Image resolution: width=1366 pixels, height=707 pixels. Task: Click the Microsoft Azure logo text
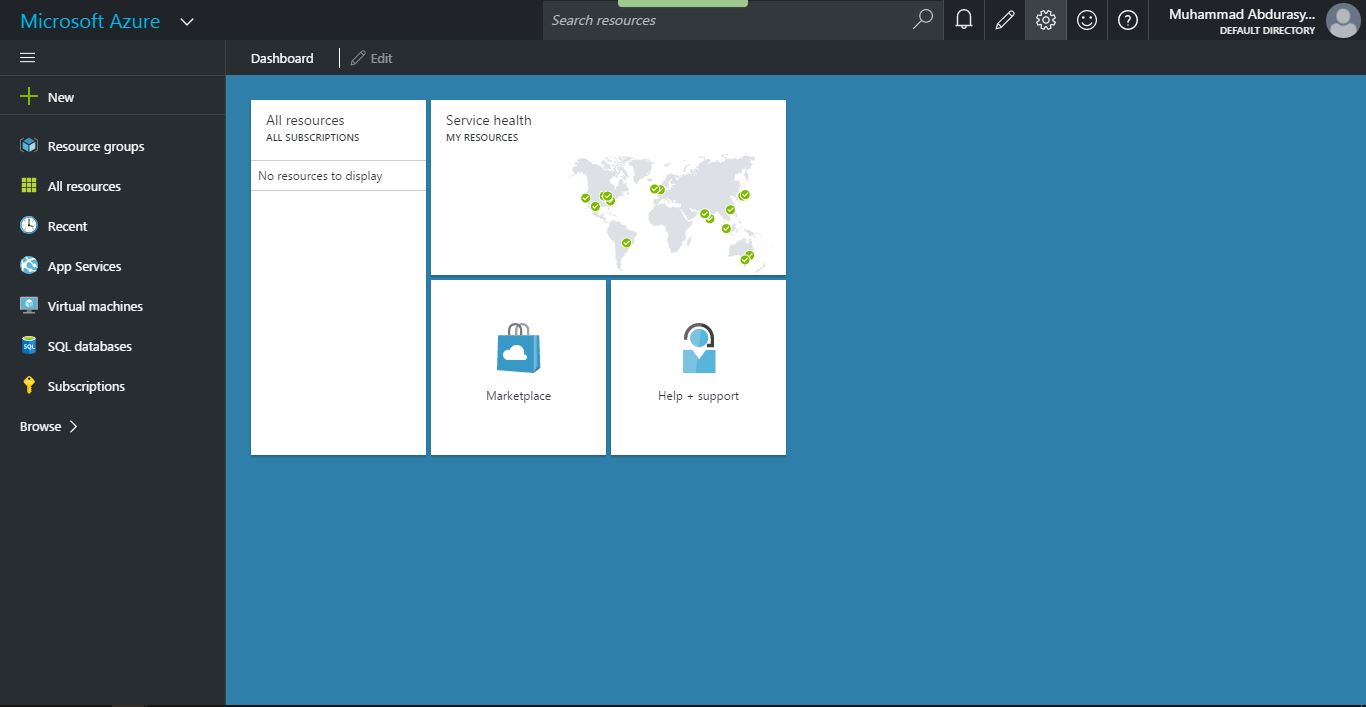(x=90, y=21)
